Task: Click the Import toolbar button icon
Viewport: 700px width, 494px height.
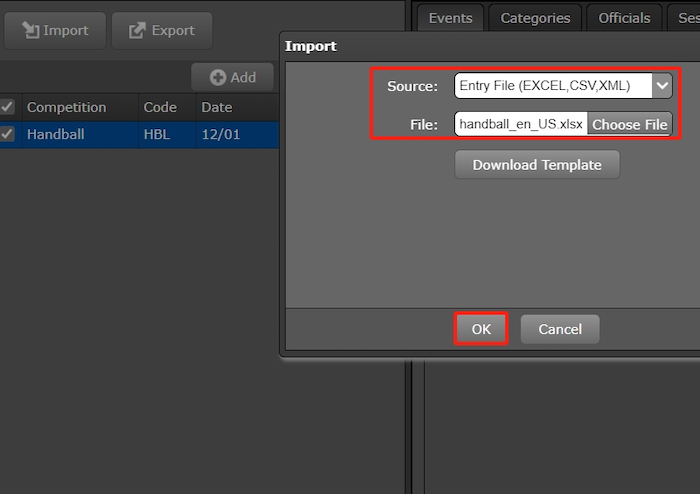Action: tap(31, 31)
